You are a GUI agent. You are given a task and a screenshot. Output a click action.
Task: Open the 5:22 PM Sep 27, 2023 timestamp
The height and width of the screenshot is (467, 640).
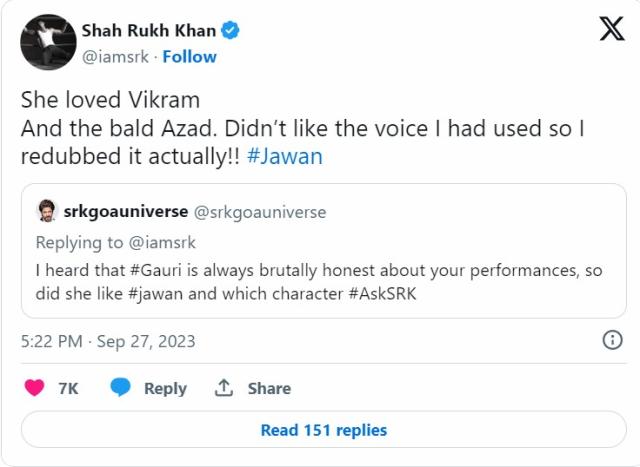(x=108, y=341)
